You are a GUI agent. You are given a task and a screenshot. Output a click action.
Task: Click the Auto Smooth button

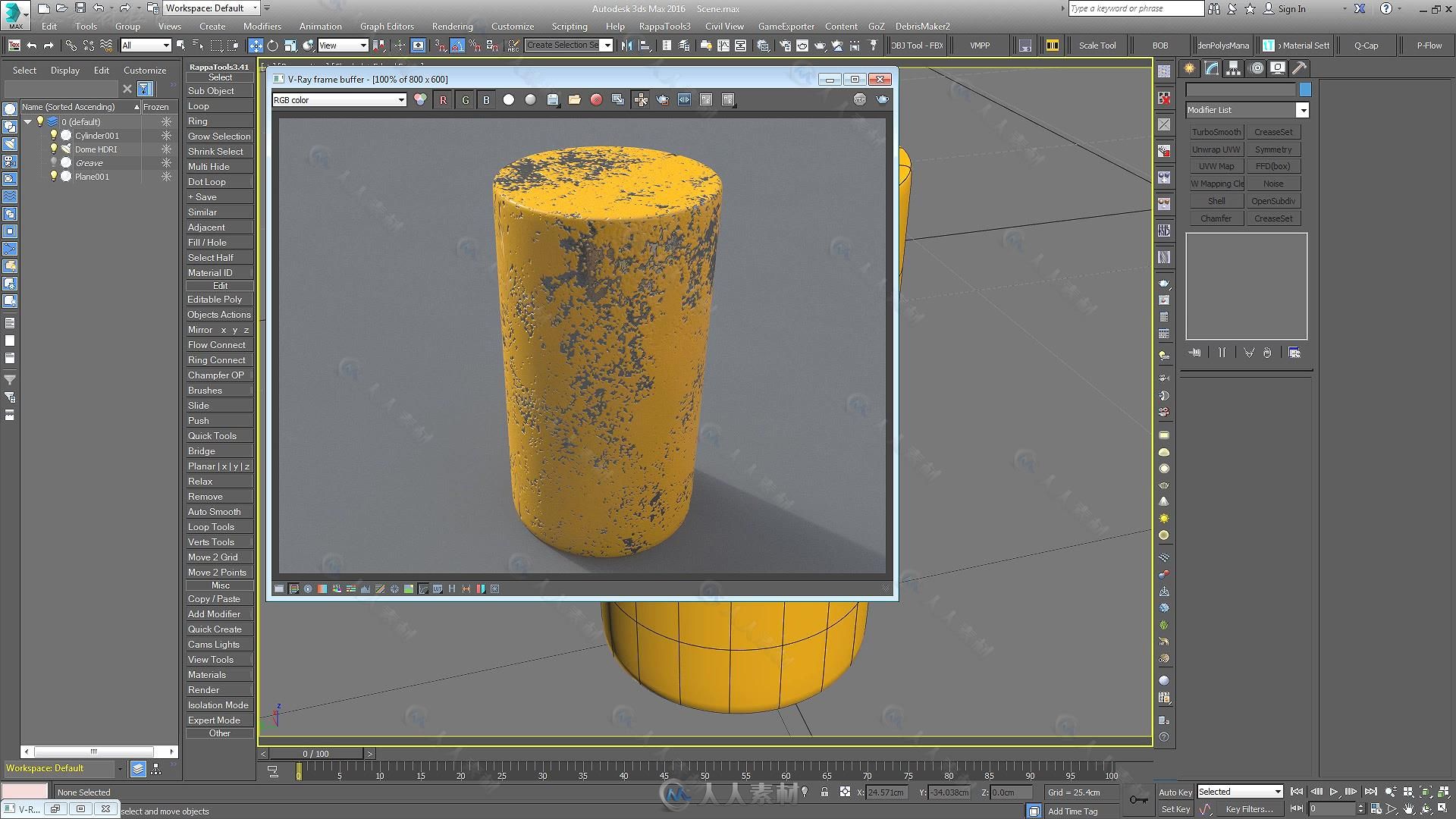pyautogui.click(x=219, y=511)
